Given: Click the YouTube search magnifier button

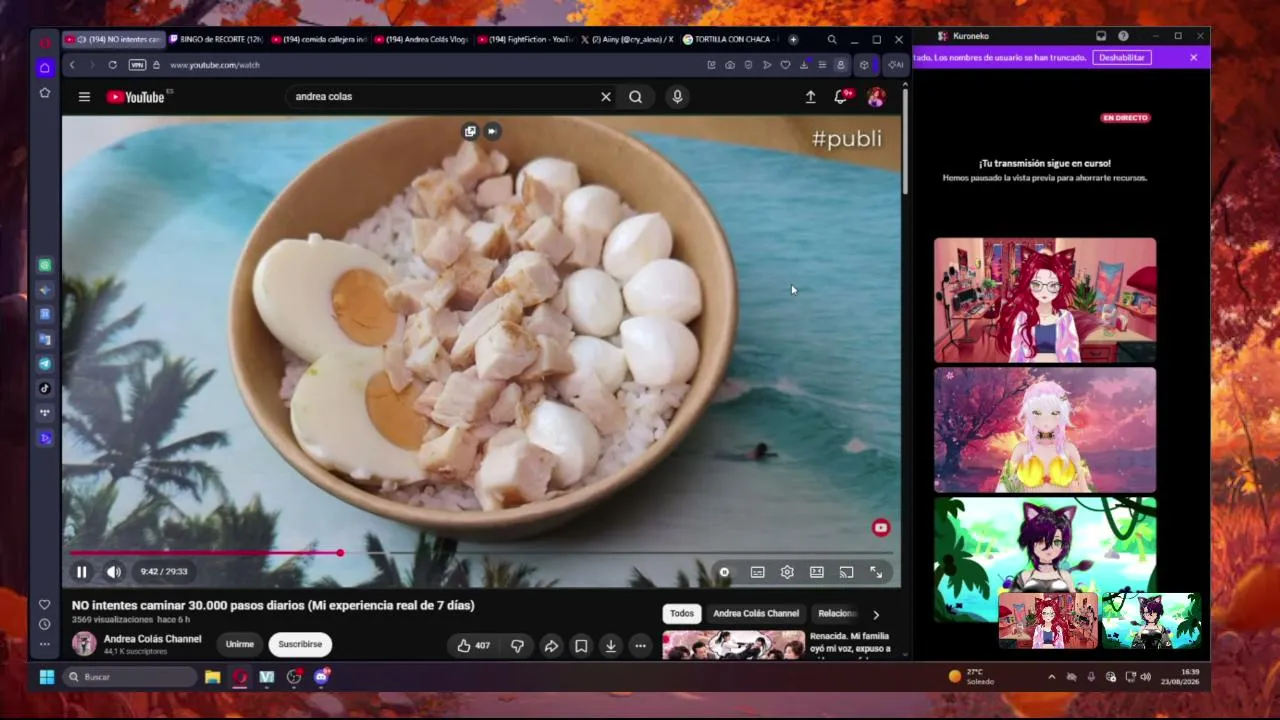Looking at the screenshot, I should tap(635, 97).
